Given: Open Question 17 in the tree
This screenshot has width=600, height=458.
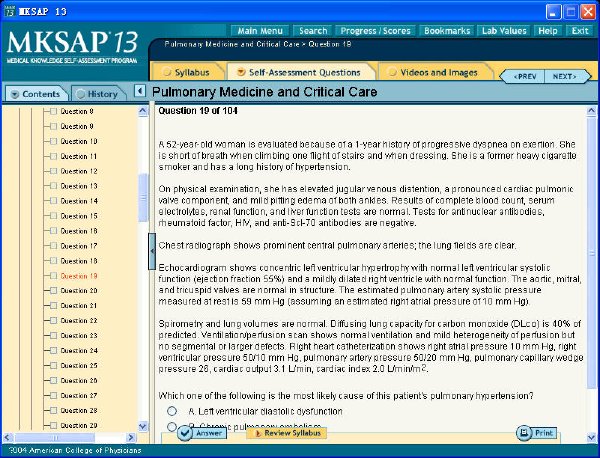Looking at the screenshot, I should tap(79, 246).
